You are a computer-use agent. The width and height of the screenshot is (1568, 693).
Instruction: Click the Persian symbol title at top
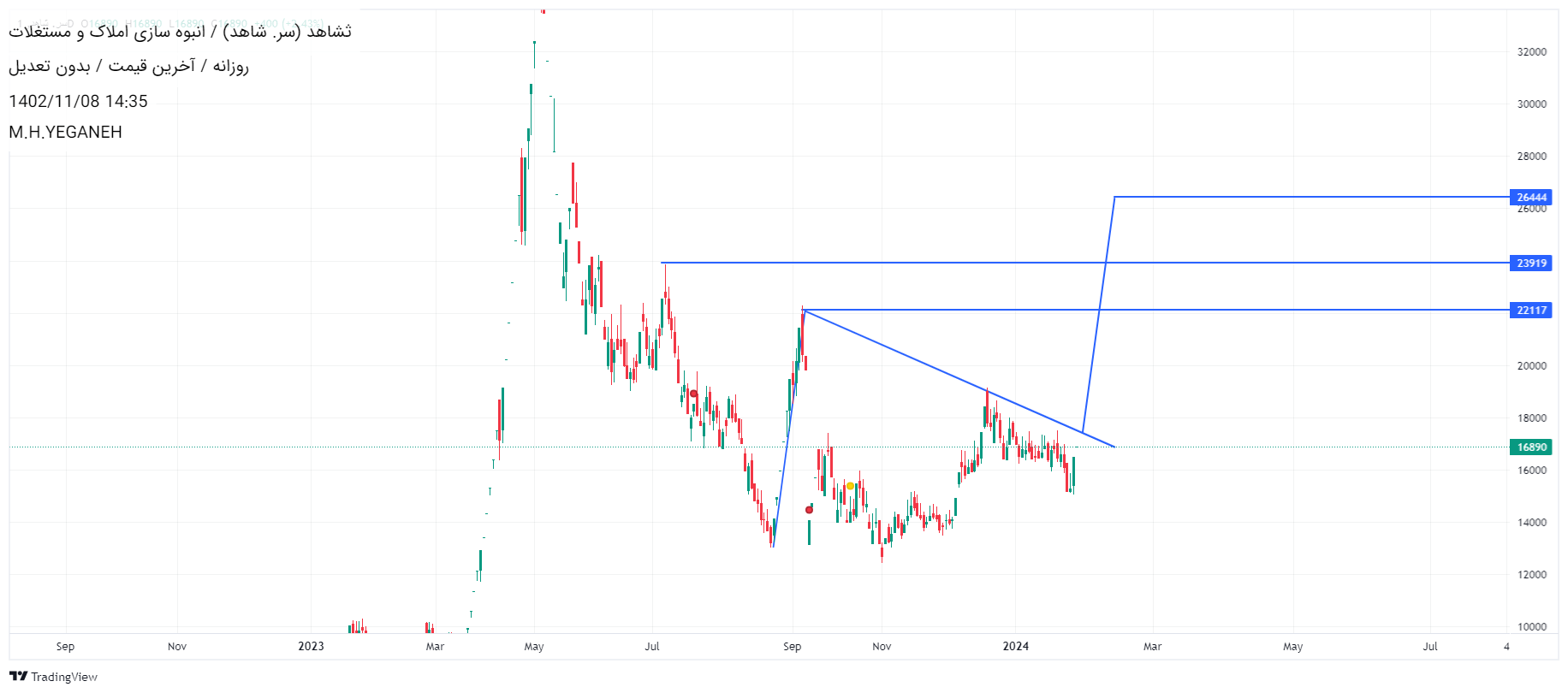click(x=180, y=33)
